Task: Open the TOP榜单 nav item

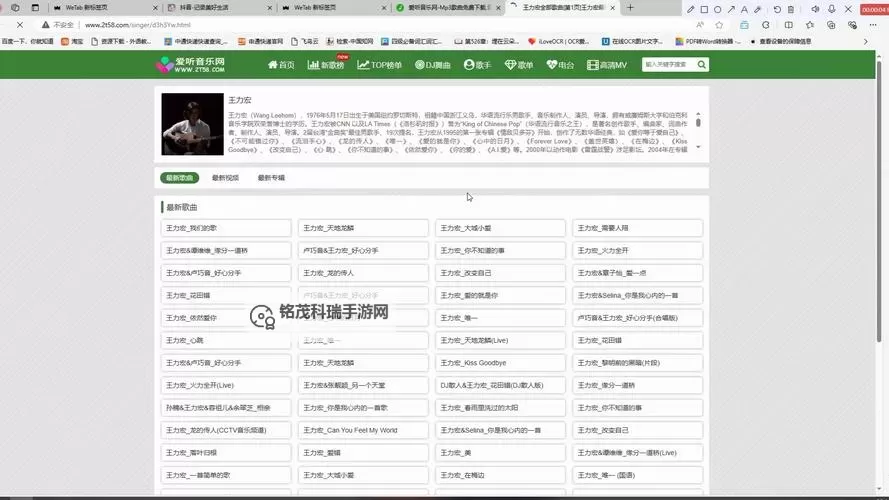Action: (379, 65)
